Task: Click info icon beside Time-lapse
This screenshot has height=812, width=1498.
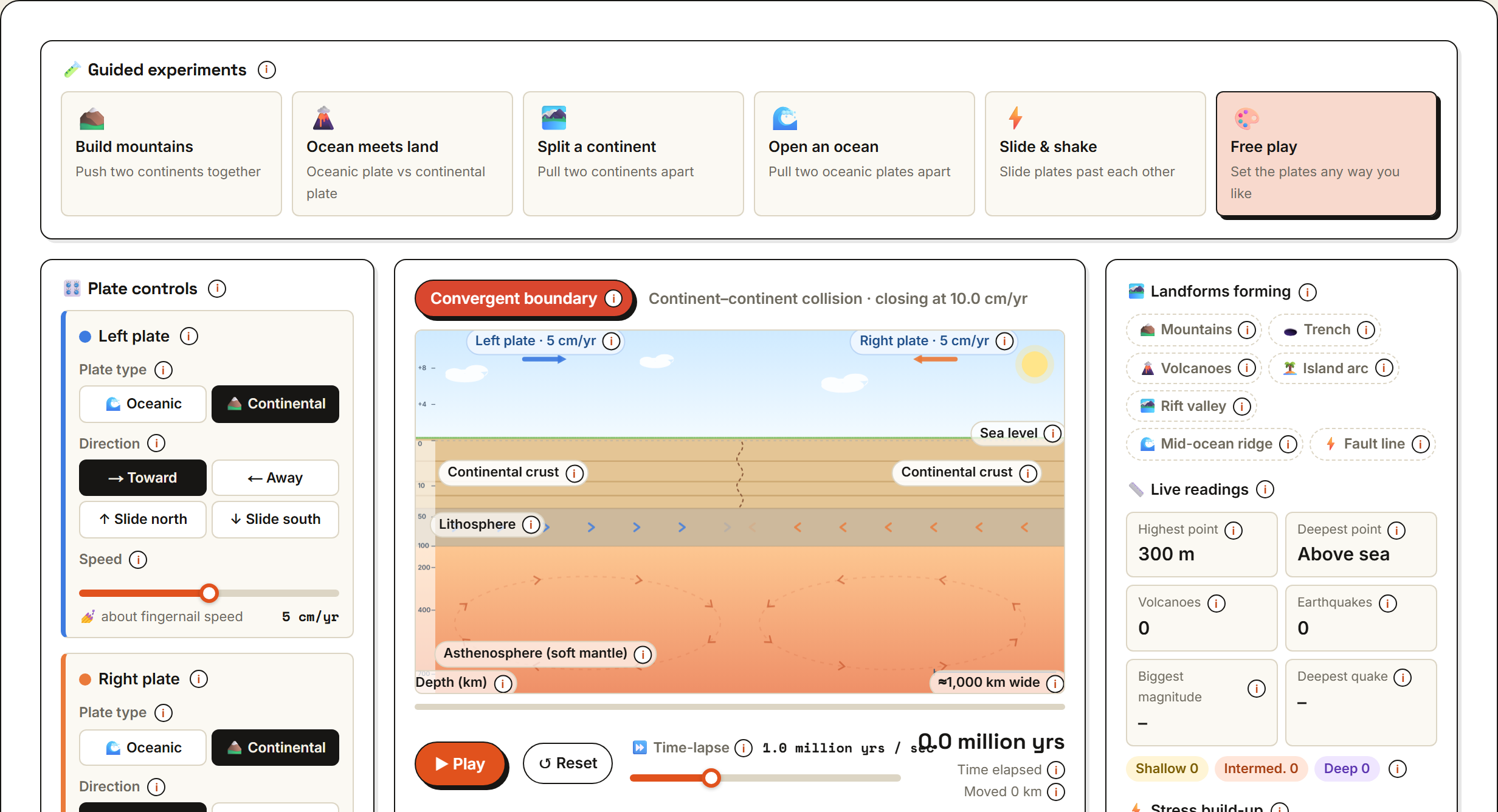Action: point(744,748)
